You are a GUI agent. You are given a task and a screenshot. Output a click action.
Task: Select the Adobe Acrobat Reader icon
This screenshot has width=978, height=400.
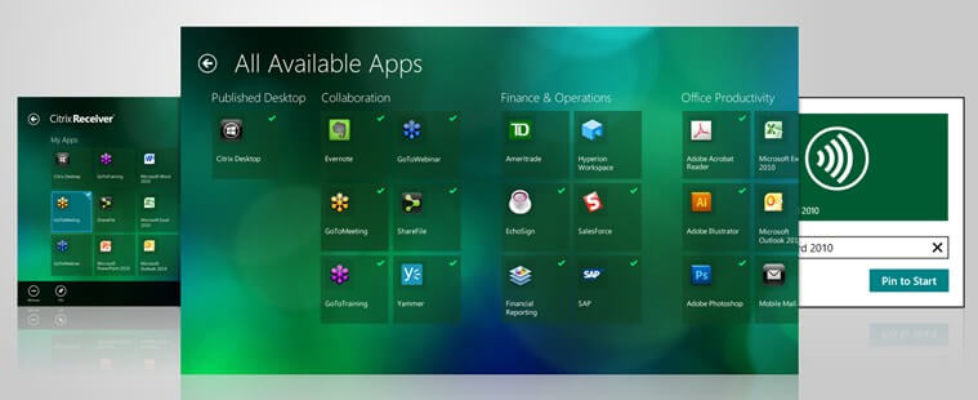(x=701, y=130)
